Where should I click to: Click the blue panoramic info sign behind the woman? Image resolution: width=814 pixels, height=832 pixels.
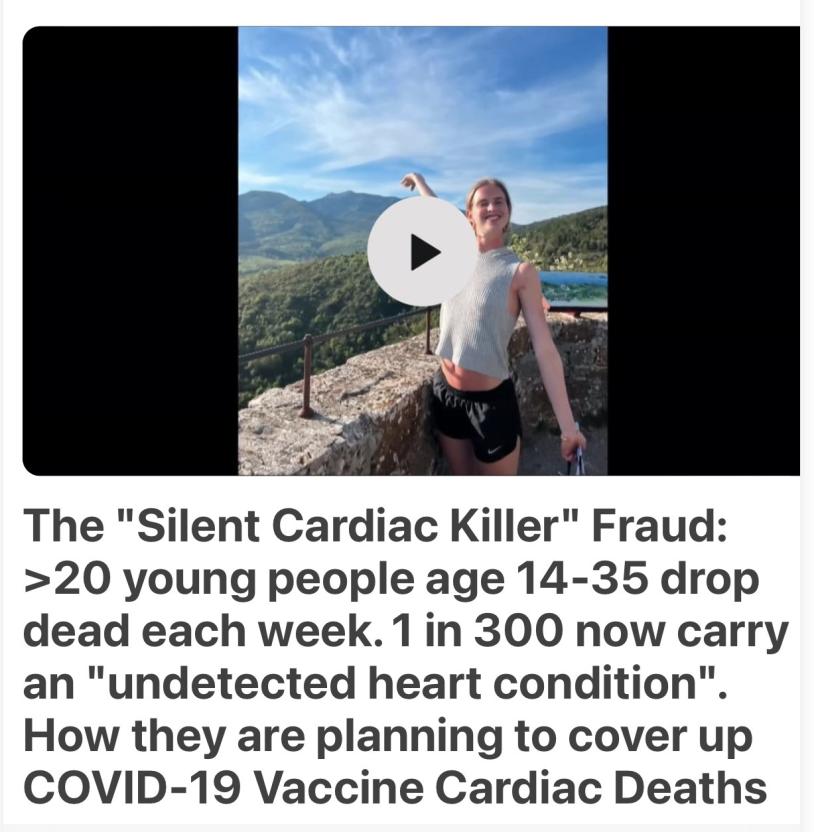pyautogui.click(x=575, y=291)
